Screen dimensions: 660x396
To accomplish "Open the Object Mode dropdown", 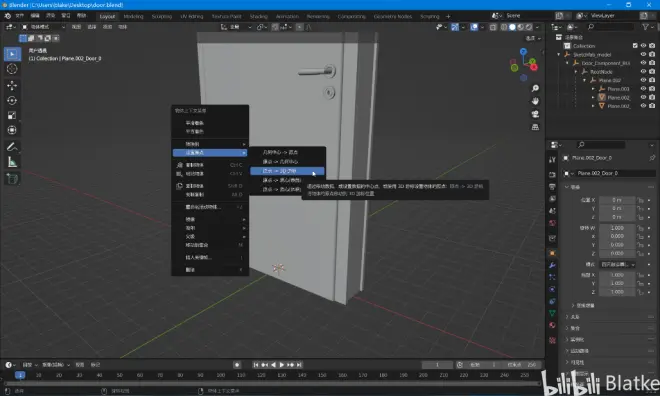I will [x=43, y=27].
